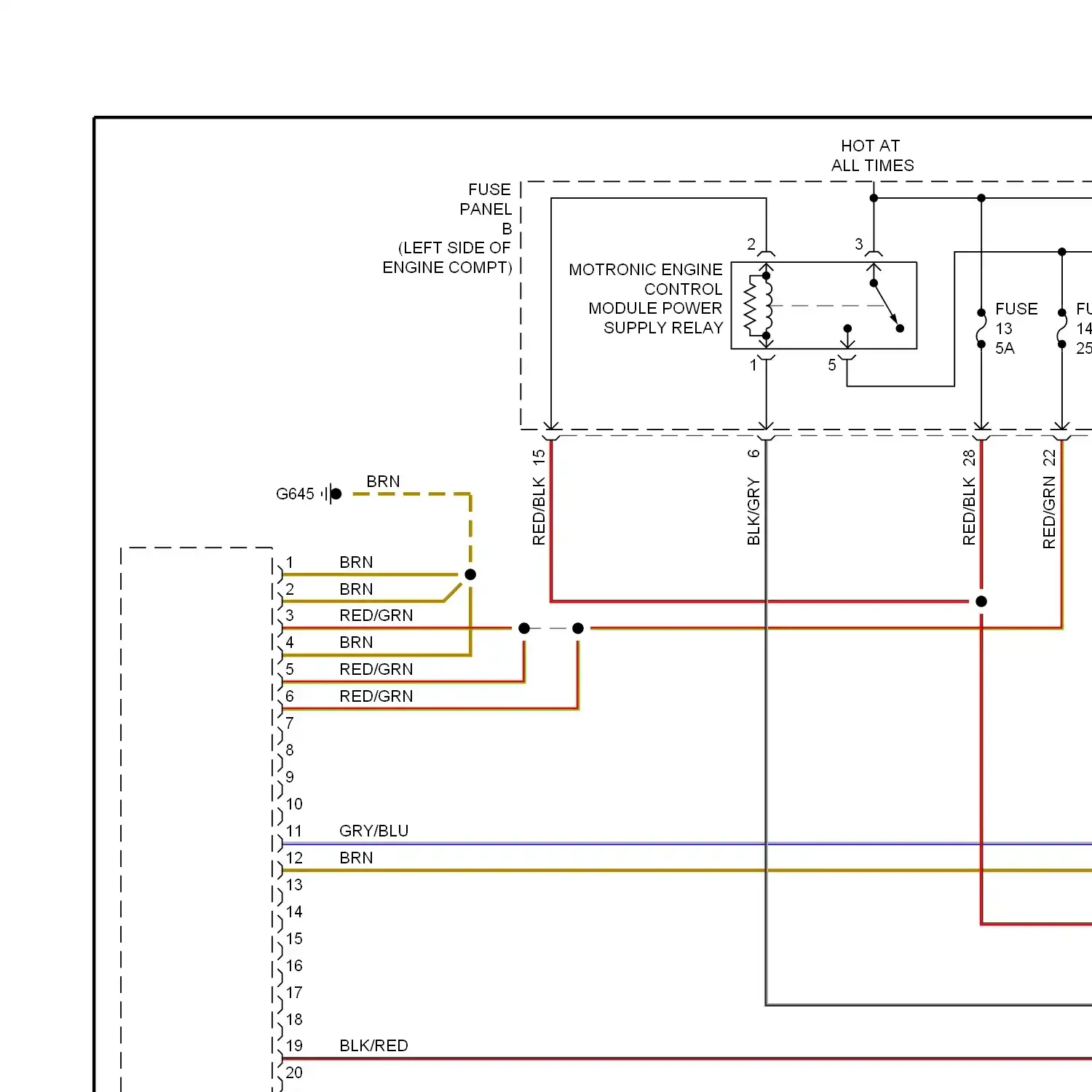
Task: Select the vertical RED/BLK 28 wire label
Action: 969,497
